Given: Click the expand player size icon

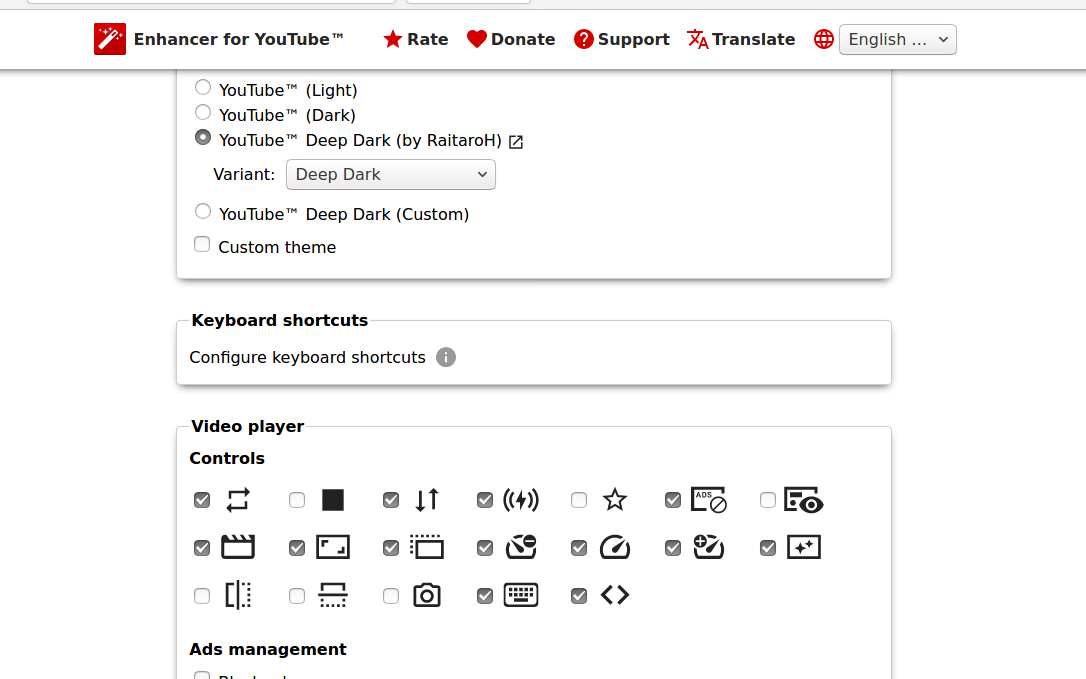Looking at the screenshot, I should [333, 547].
